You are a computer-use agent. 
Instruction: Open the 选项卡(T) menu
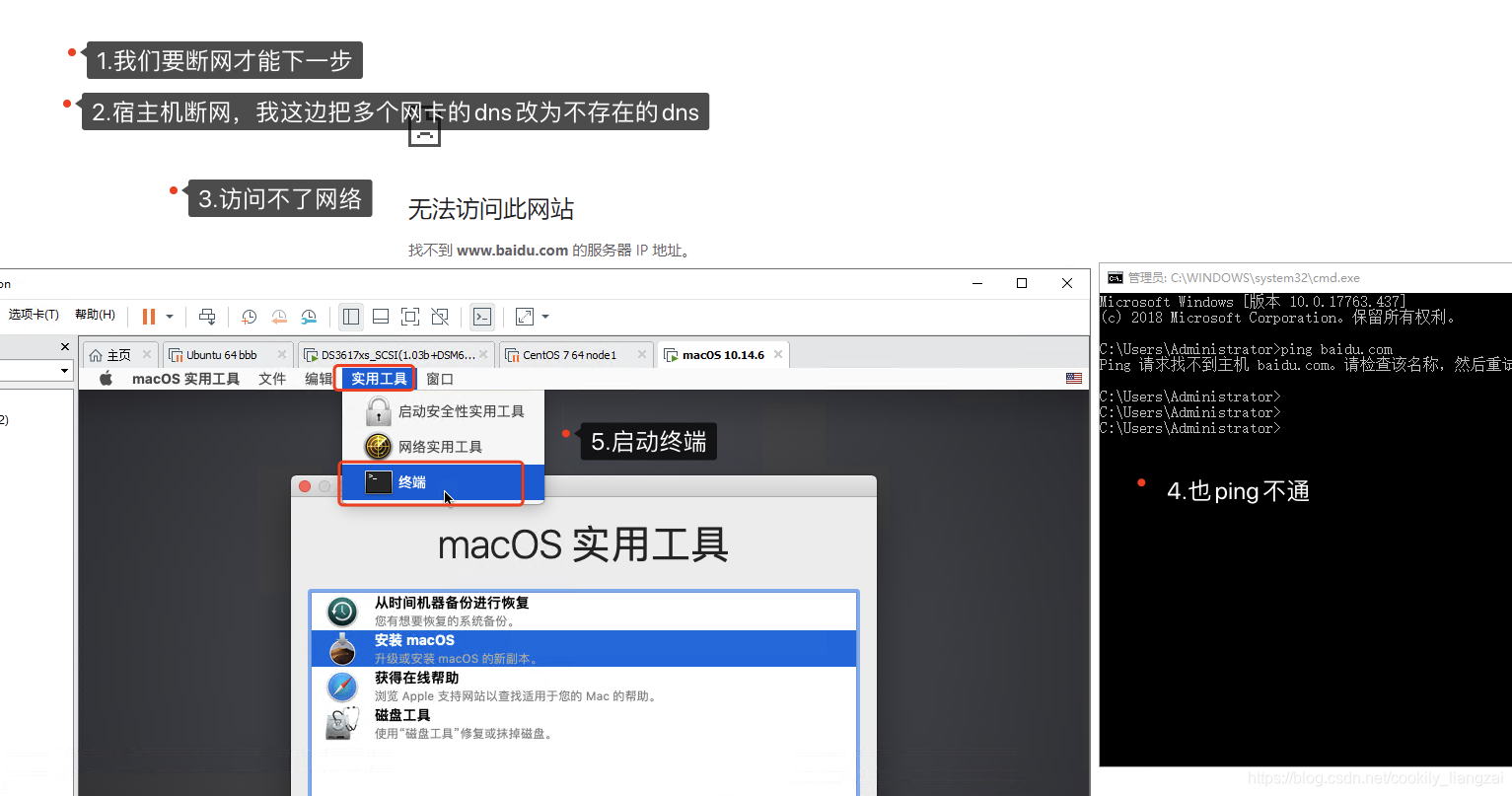[34, 315]
